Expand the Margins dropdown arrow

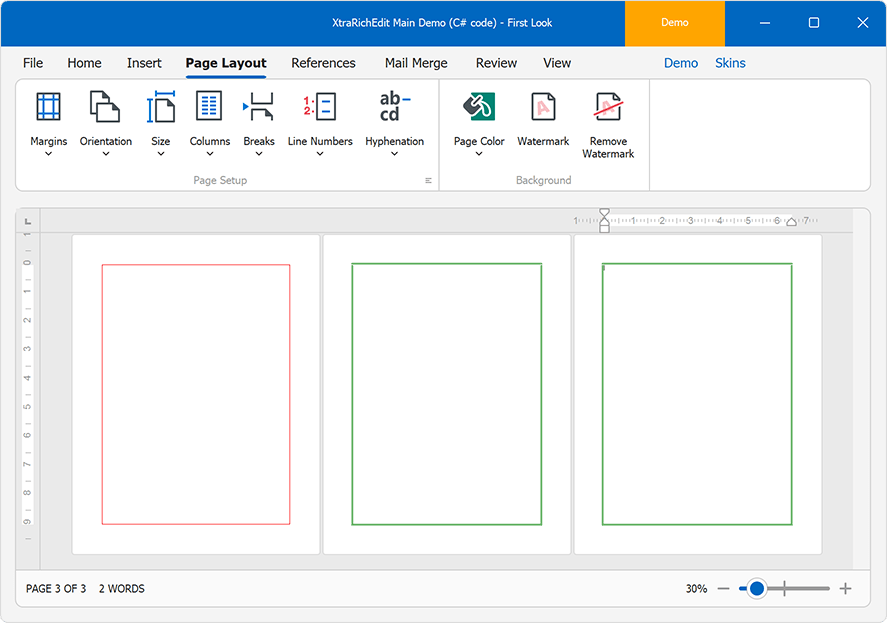tap(48, 155)
